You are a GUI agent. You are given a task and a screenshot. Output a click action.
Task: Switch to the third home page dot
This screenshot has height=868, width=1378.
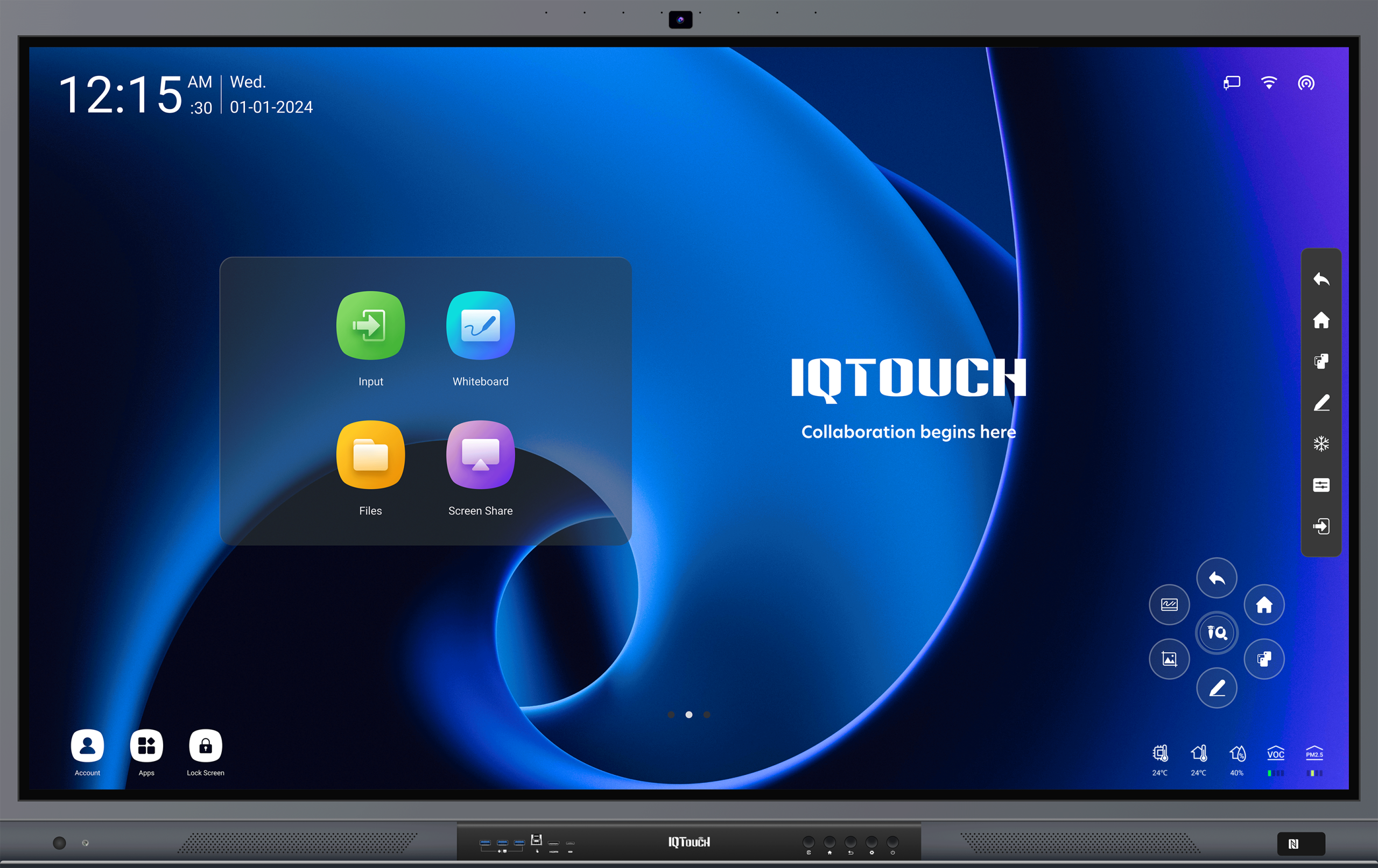click(707, 715)
